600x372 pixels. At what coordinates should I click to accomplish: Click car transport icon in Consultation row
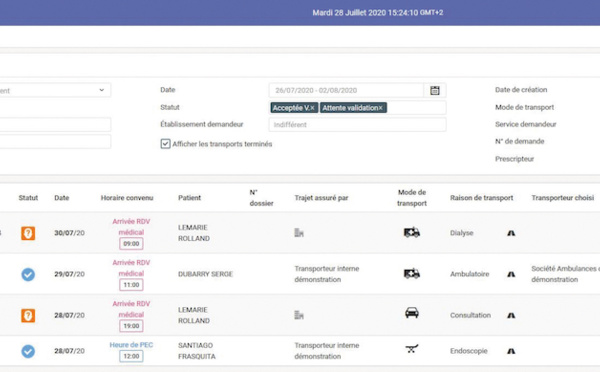pyautogui.click(x=412, y=313)
